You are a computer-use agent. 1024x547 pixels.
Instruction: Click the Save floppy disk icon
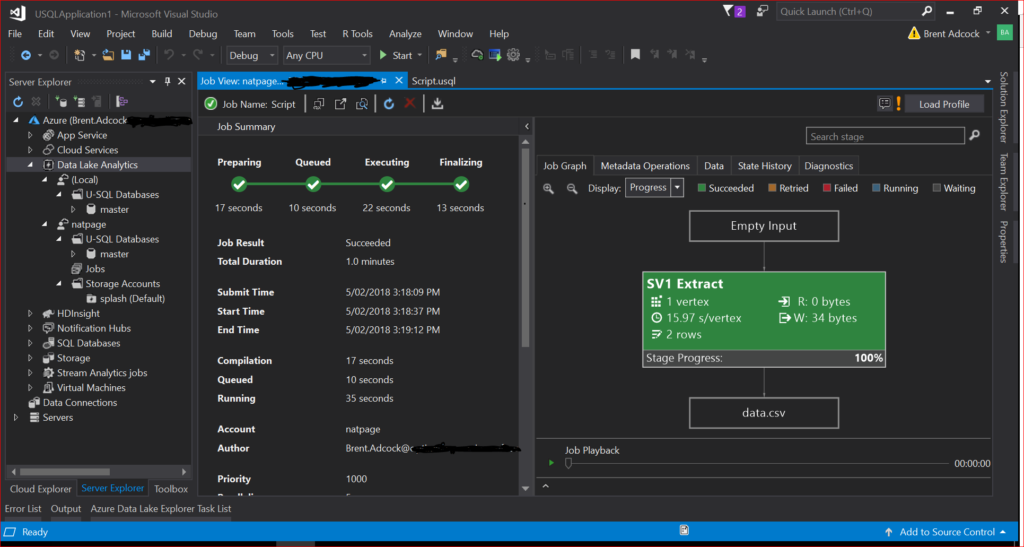127,55
